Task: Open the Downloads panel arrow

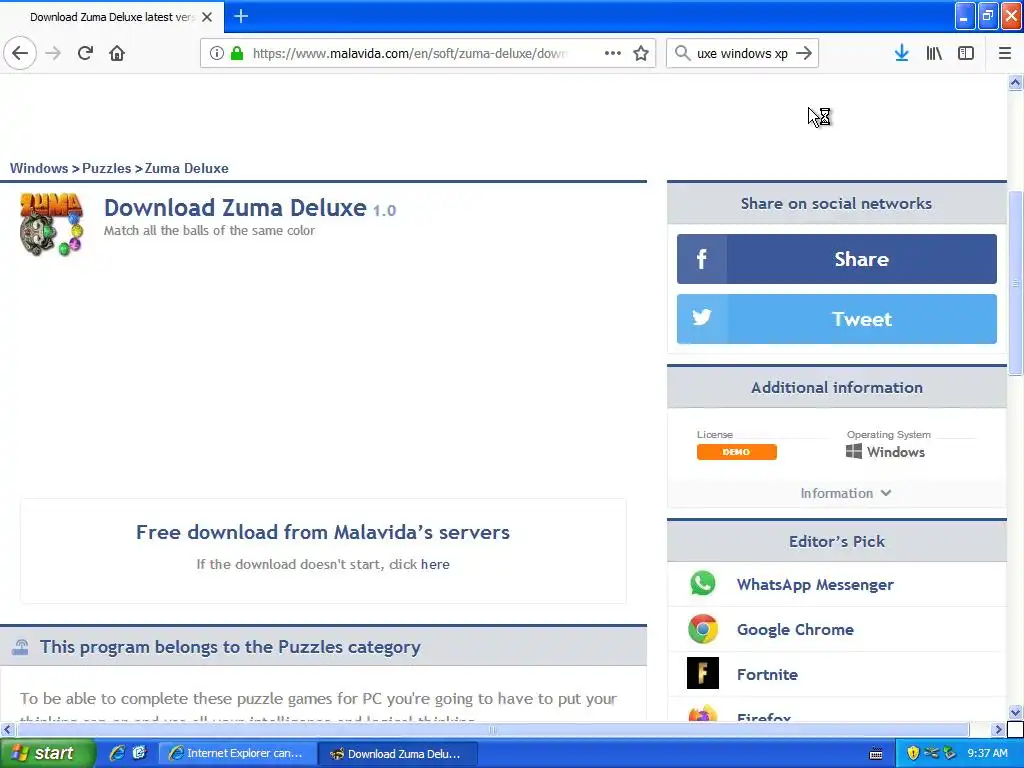Action: click(901, 53)
